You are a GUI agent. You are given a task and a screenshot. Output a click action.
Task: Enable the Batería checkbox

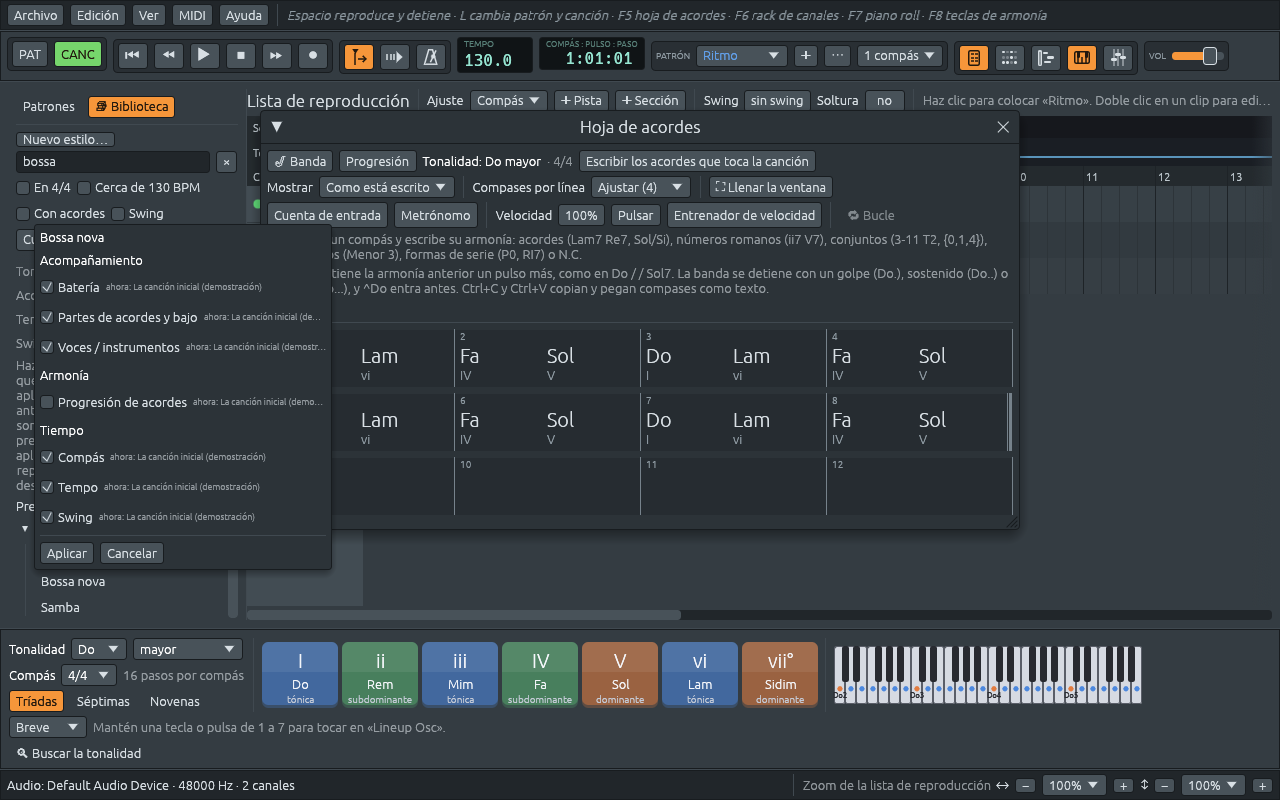[x=48, y=287]
